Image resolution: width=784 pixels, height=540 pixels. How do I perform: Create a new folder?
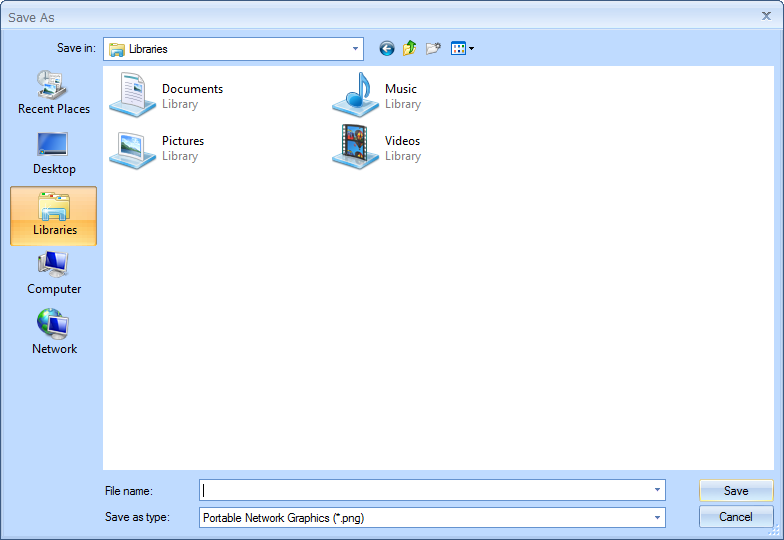pyautogui.click(x=433, y=48)
